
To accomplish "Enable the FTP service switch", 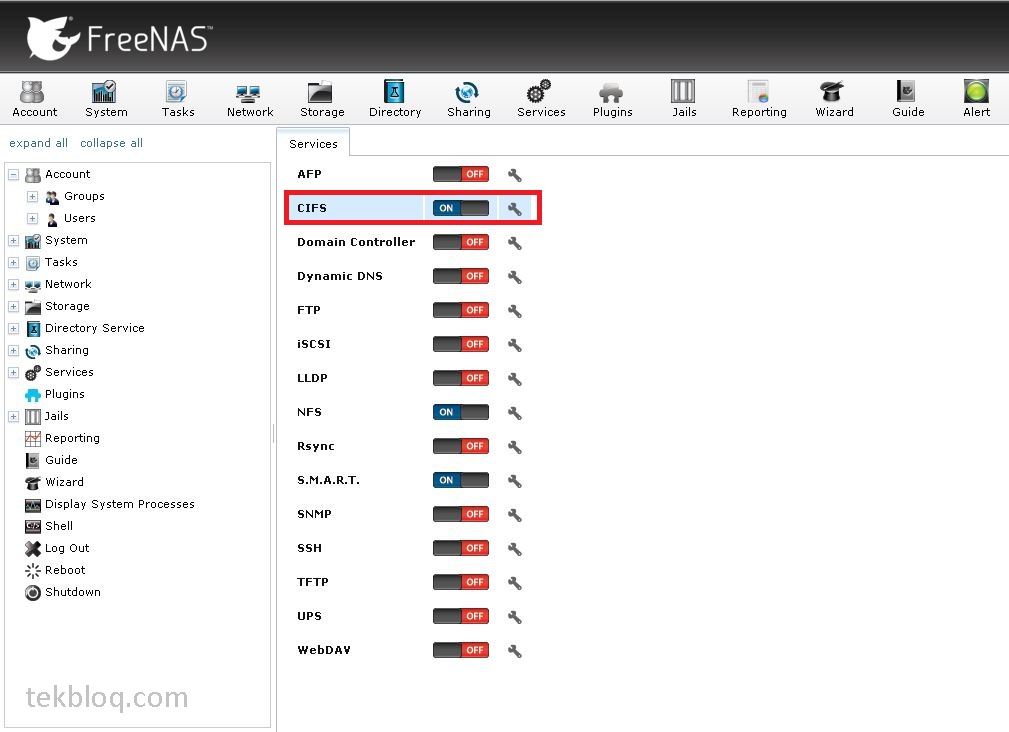I will pyautogui.click(x=461, y=311).
